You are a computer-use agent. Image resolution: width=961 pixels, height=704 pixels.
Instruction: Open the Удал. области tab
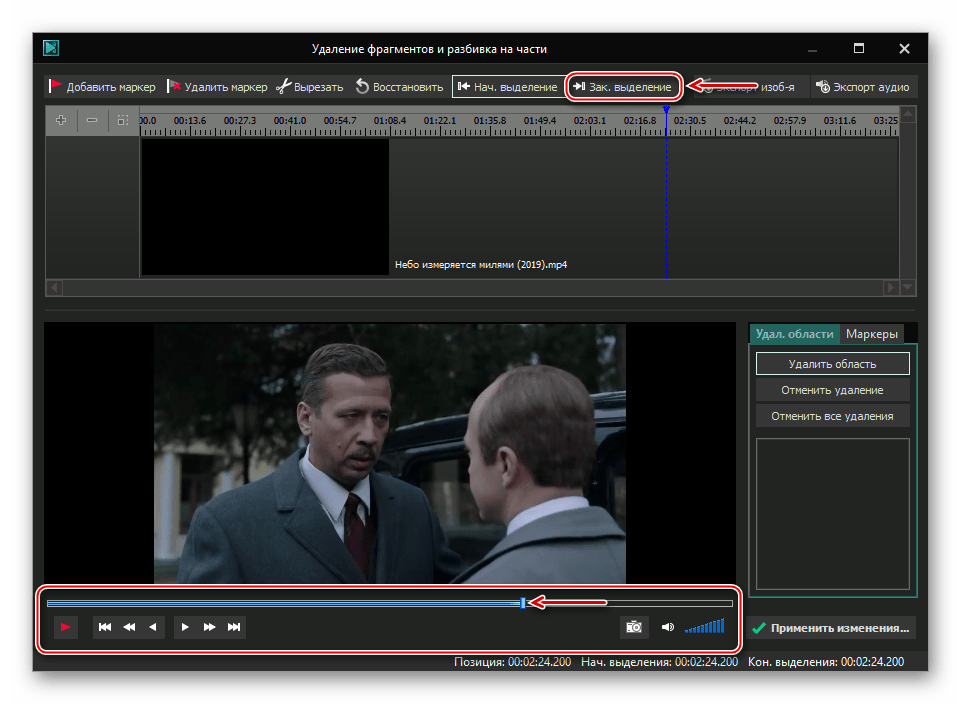(794, 334)
